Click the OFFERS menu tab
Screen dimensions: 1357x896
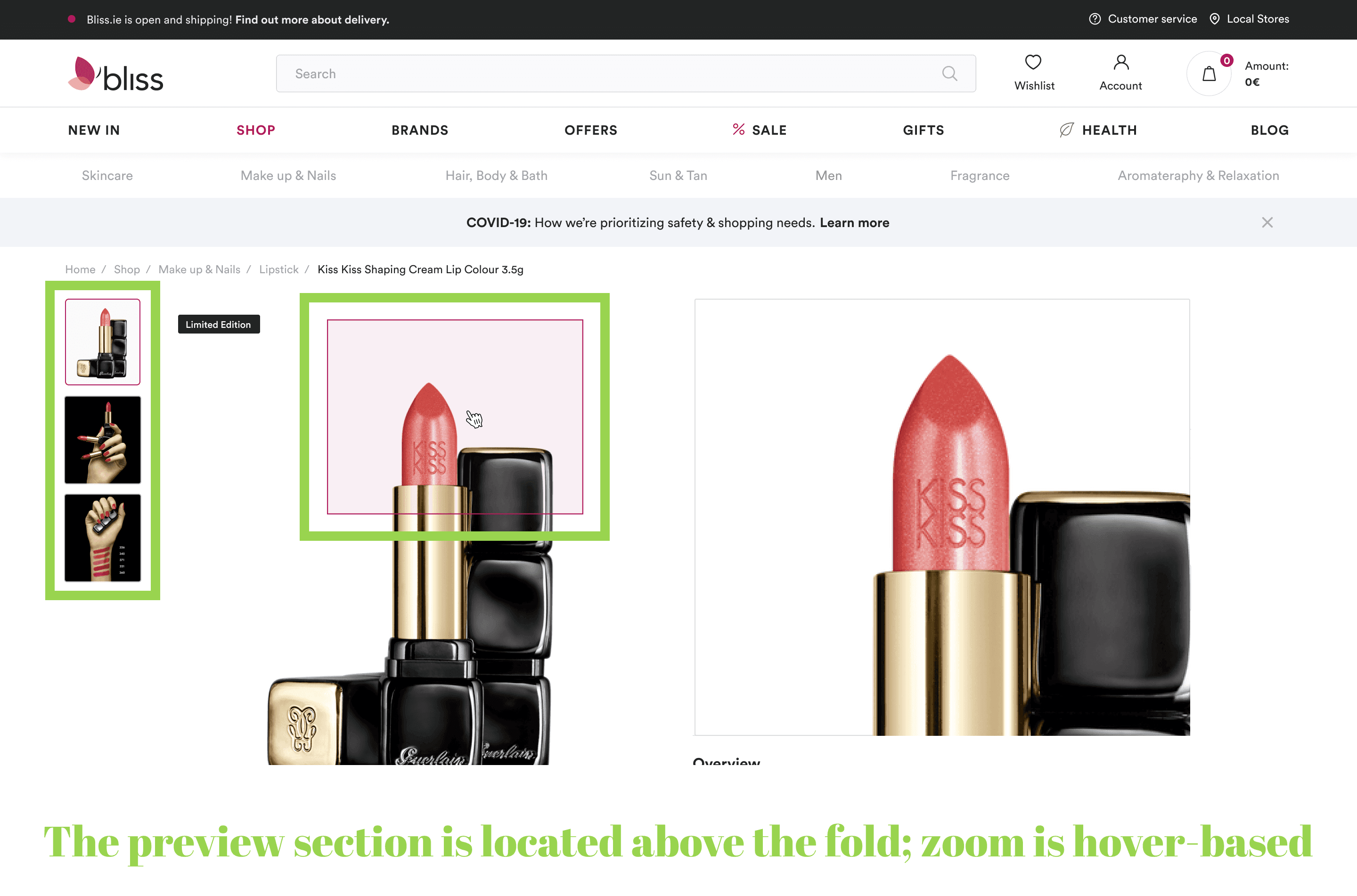(590, 129)
